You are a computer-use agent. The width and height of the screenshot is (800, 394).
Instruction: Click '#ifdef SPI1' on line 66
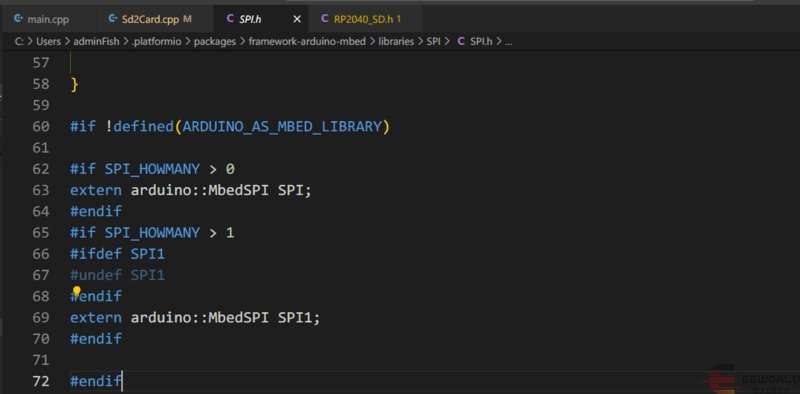tap(117, 254)
